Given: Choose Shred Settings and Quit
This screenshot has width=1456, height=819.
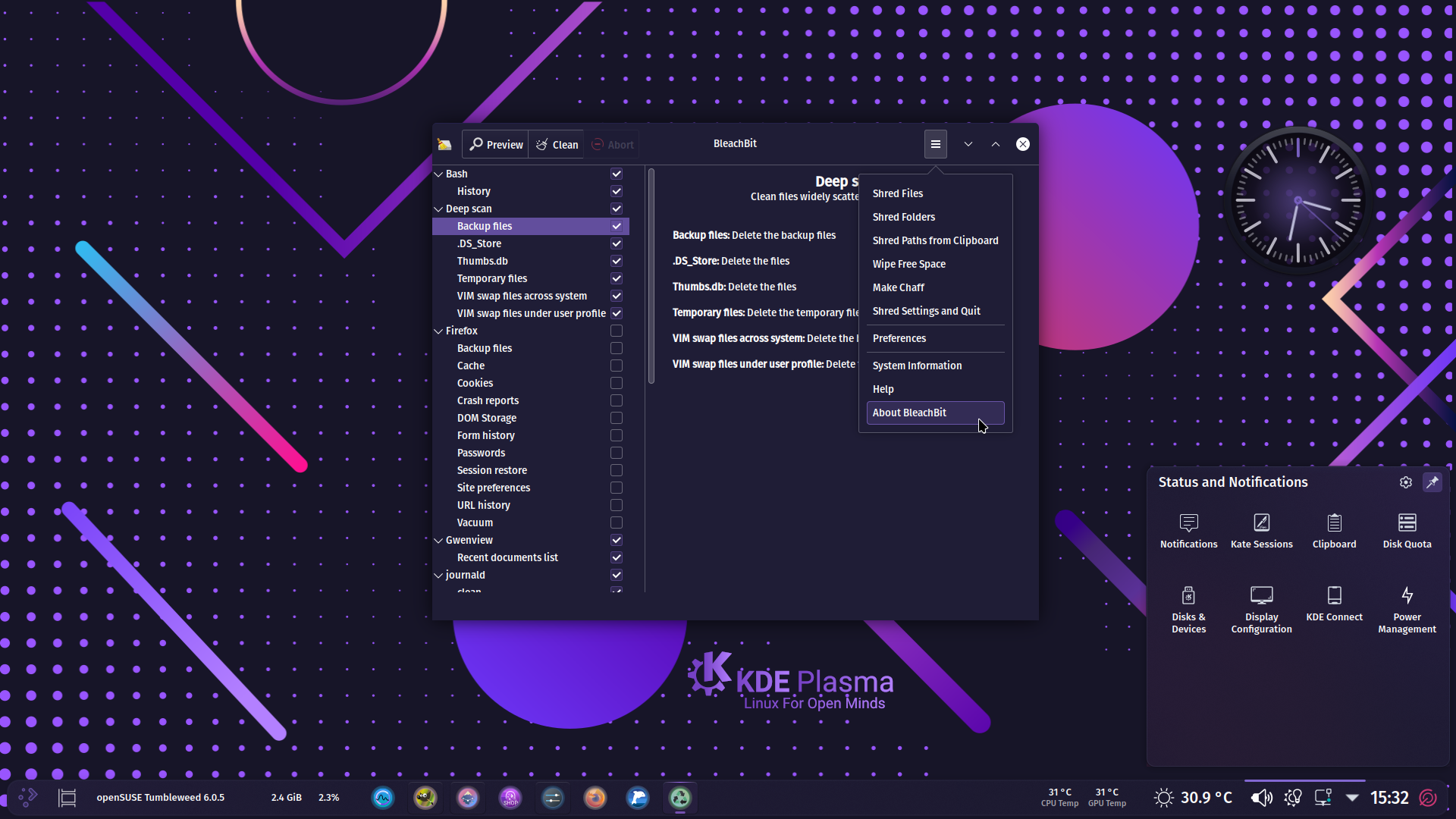Looking at the screenshot, I should (935, 311).
